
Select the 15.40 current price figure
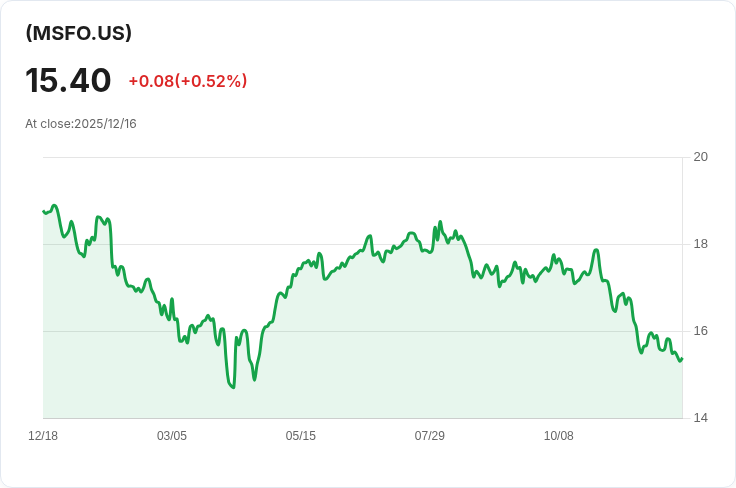tap(68, 80)
